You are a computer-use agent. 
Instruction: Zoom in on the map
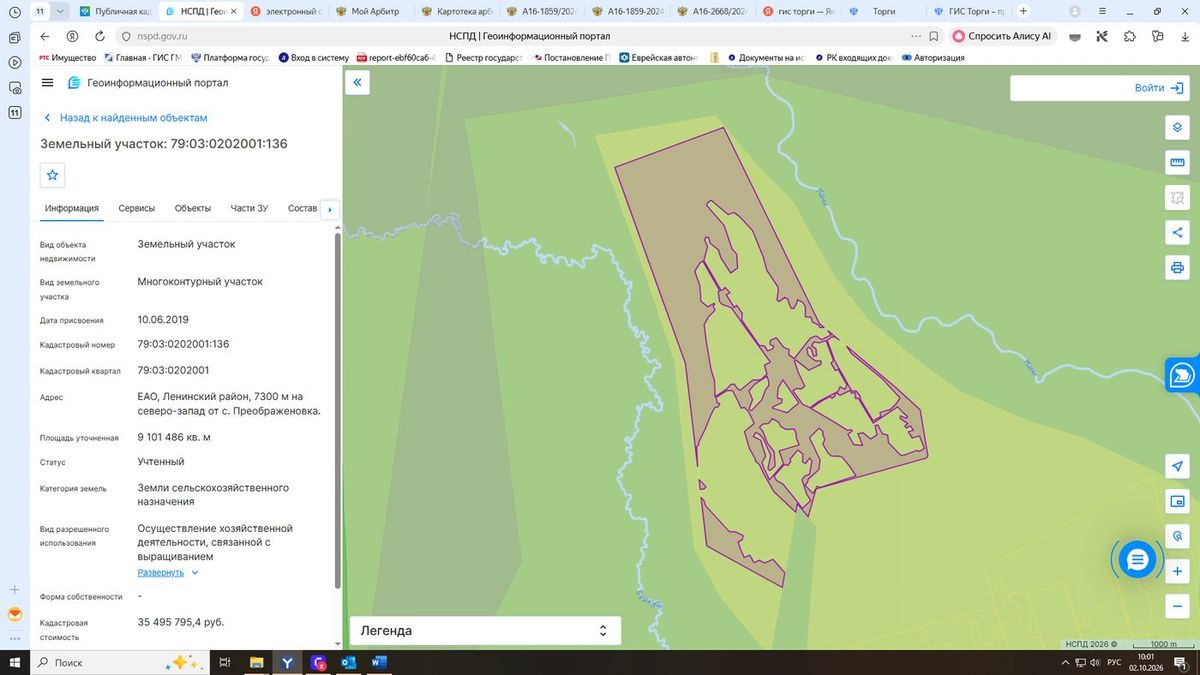tap(1177, 572)
